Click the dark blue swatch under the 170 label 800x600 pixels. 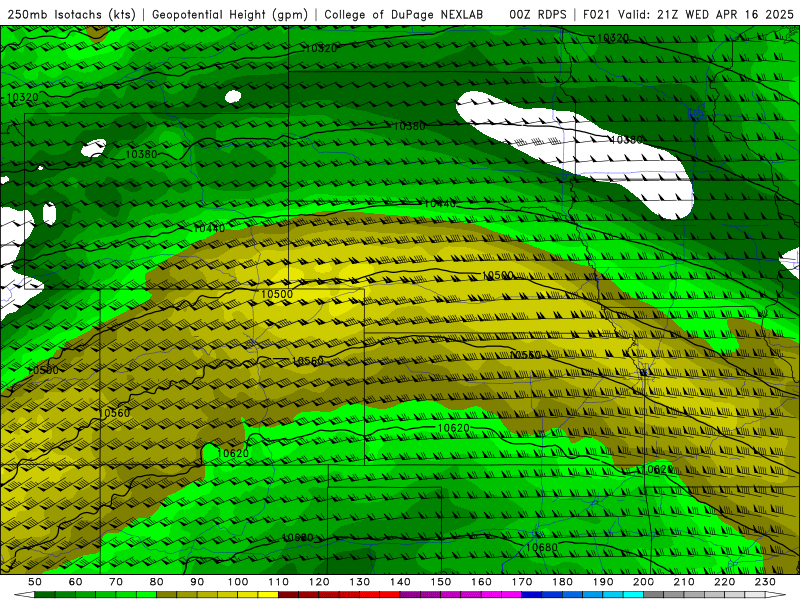pos(532,595)
